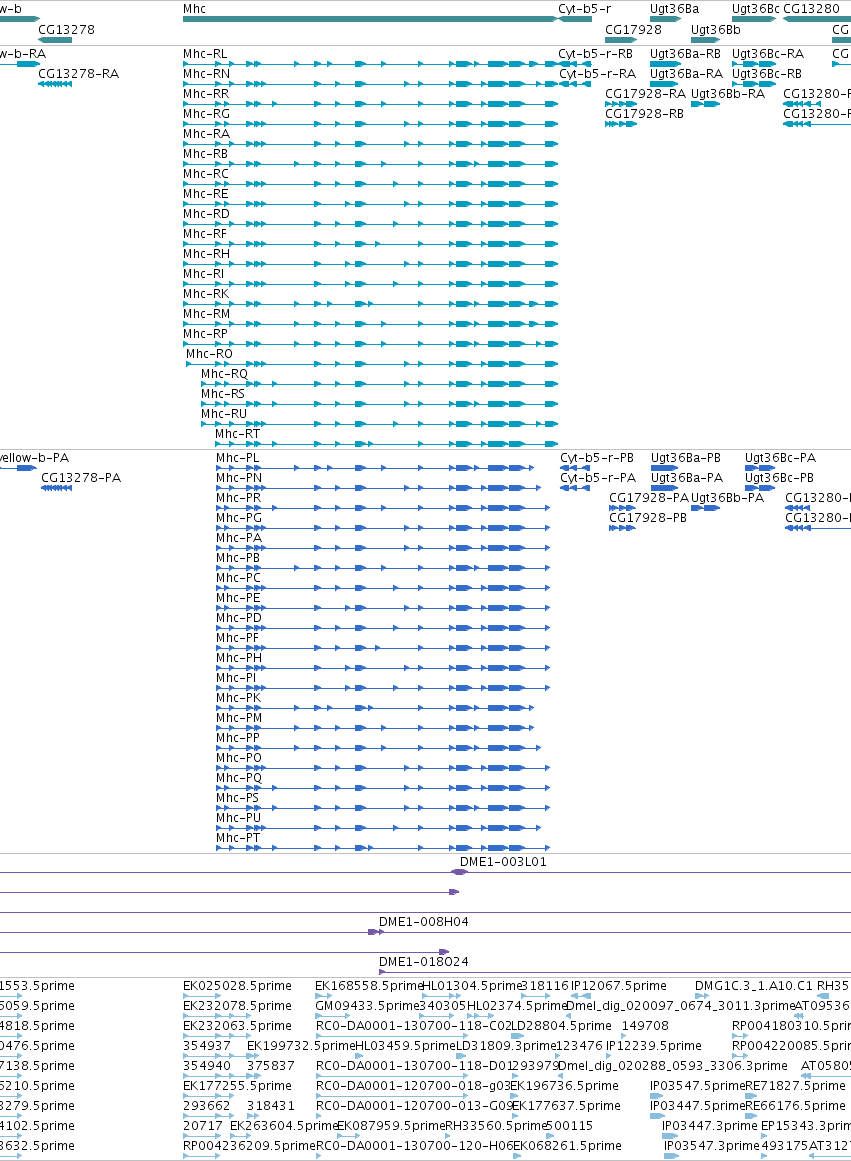The height and width of the screenshot is (1161, 851).
Task: Click the CG17928 gene label
Action: pyautogui.click(x=633, y=30)
